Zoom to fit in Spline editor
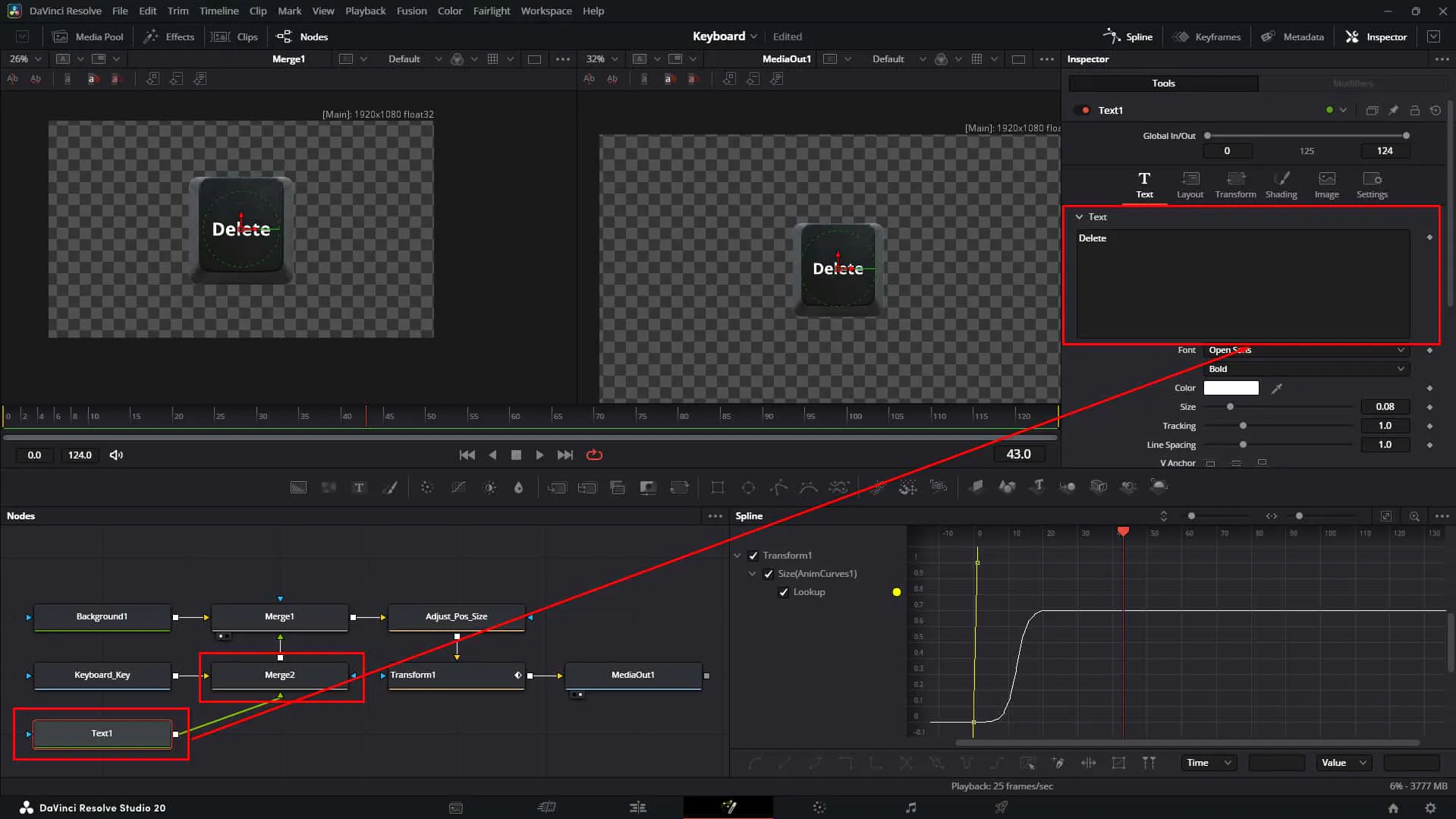The height and width of the screenshot is (819, 1456). pyautogui.click(x=1385, y=516)
